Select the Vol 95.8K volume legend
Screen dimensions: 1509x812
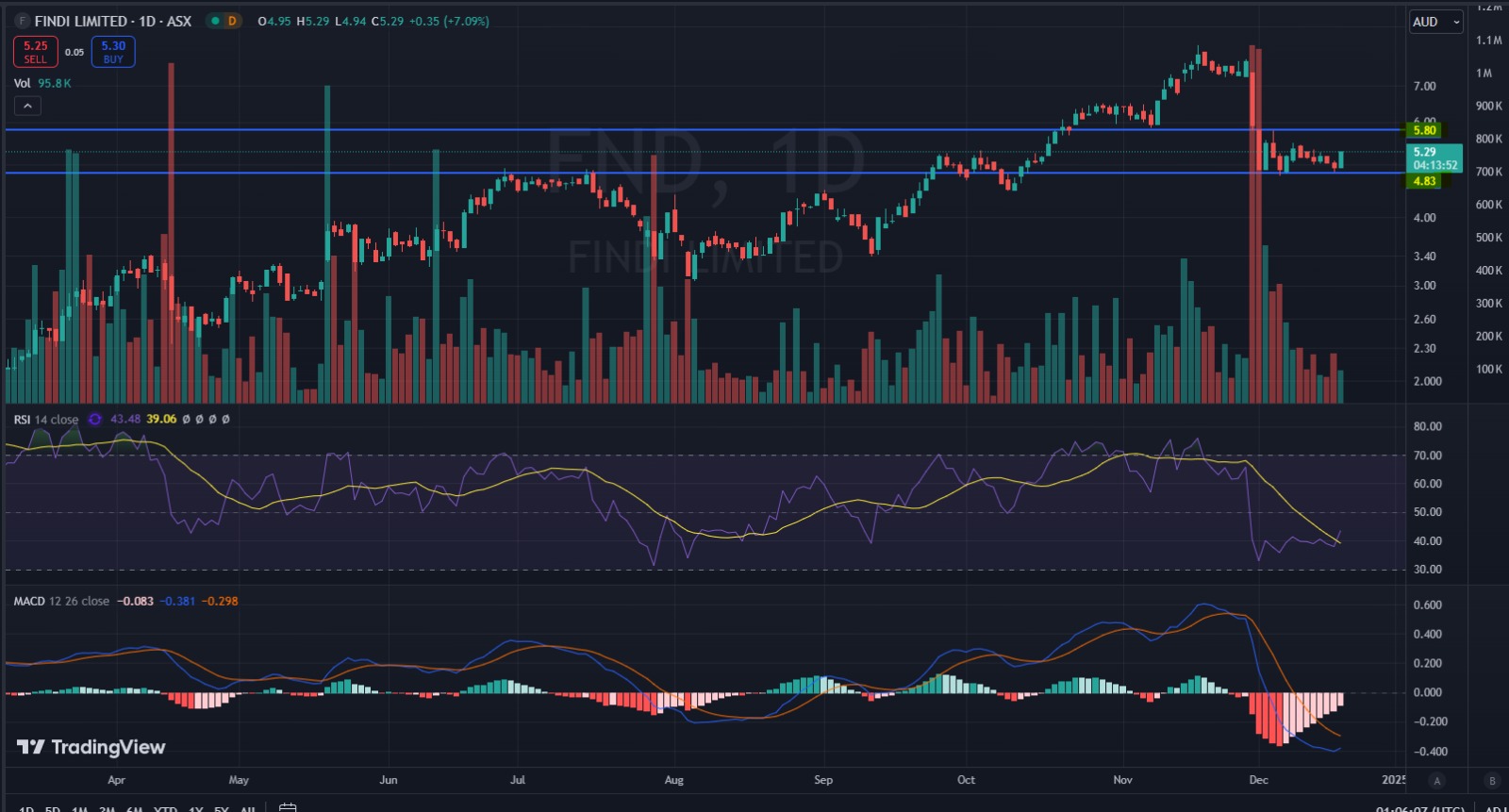(x=42, y=83)
